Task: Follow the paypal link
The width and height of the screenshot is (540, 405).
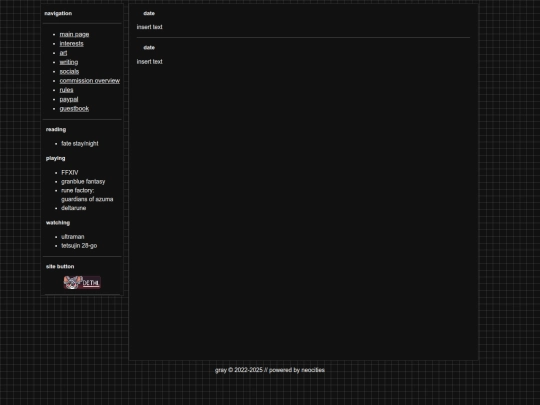Action: 69,100
